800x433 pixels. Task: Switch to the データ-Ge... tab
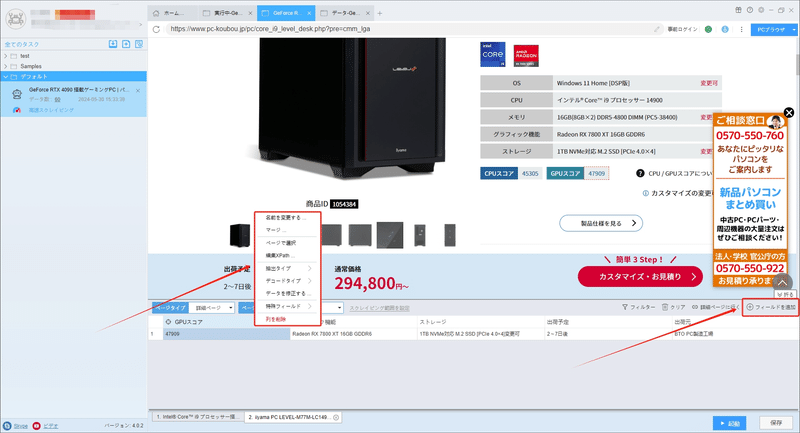(x=346, y=13)
